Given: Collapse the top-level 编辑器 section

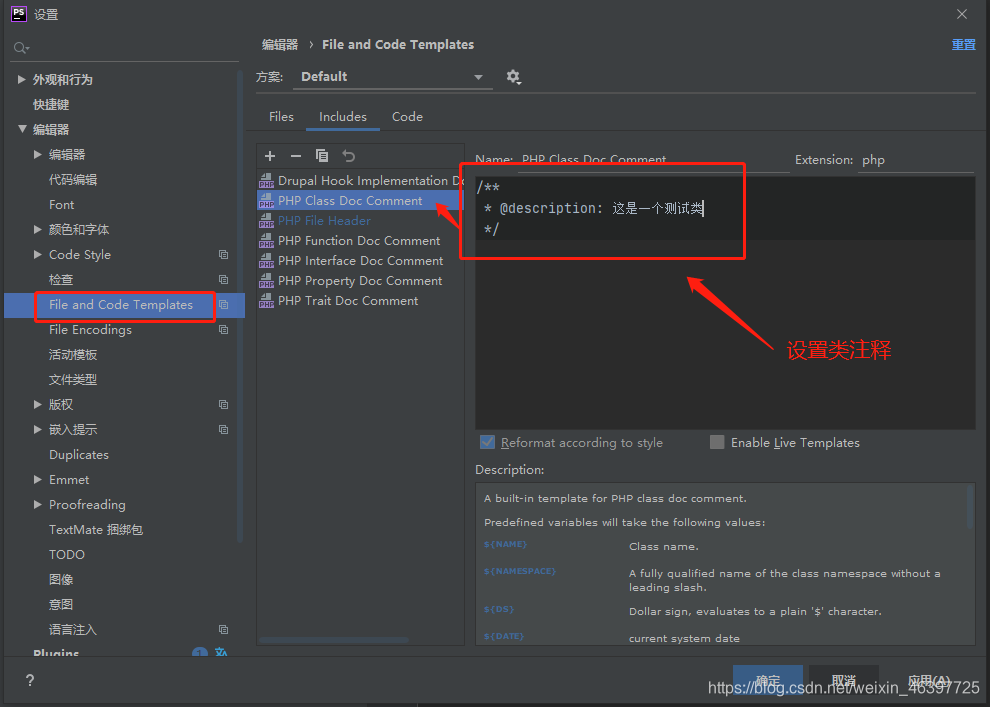Looking at the screenshot, I should [21, 129].
